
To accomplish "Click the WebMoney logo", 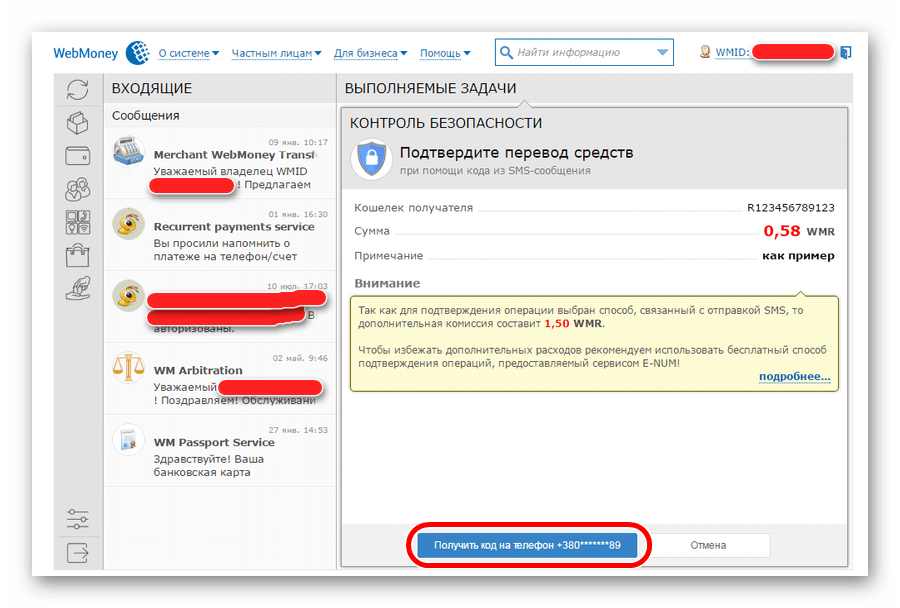I will [x=100, y=53].
